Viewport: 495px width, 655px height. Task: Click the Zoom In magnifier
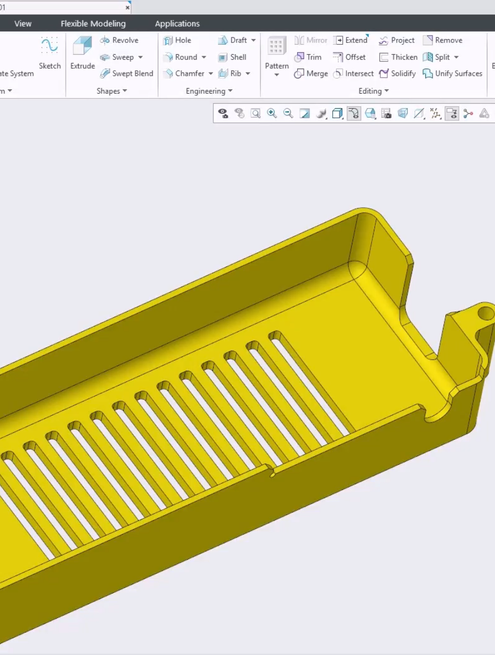click(272, 113)
